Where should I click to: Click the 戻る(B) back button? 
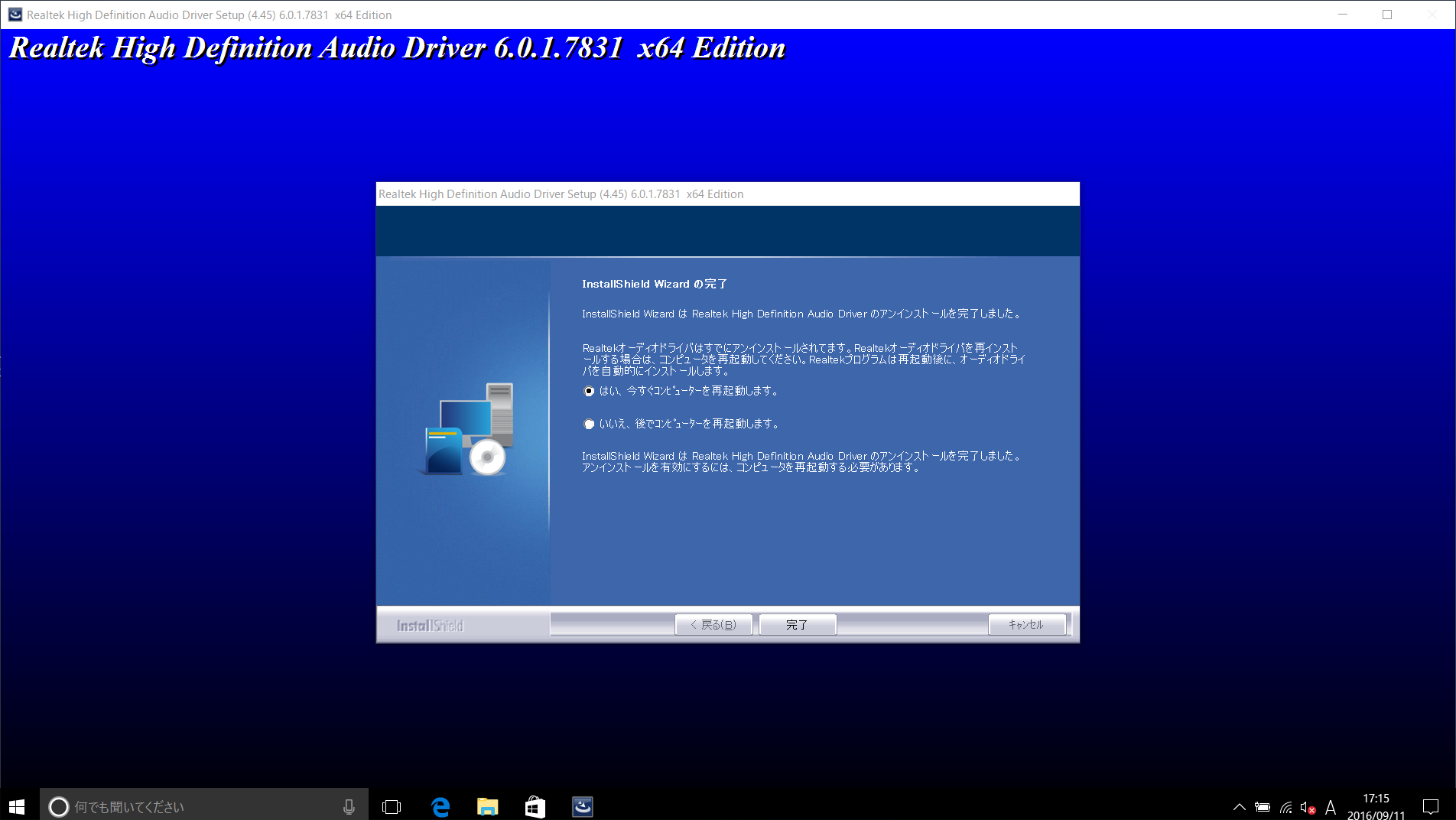click(x=713, y=625)
